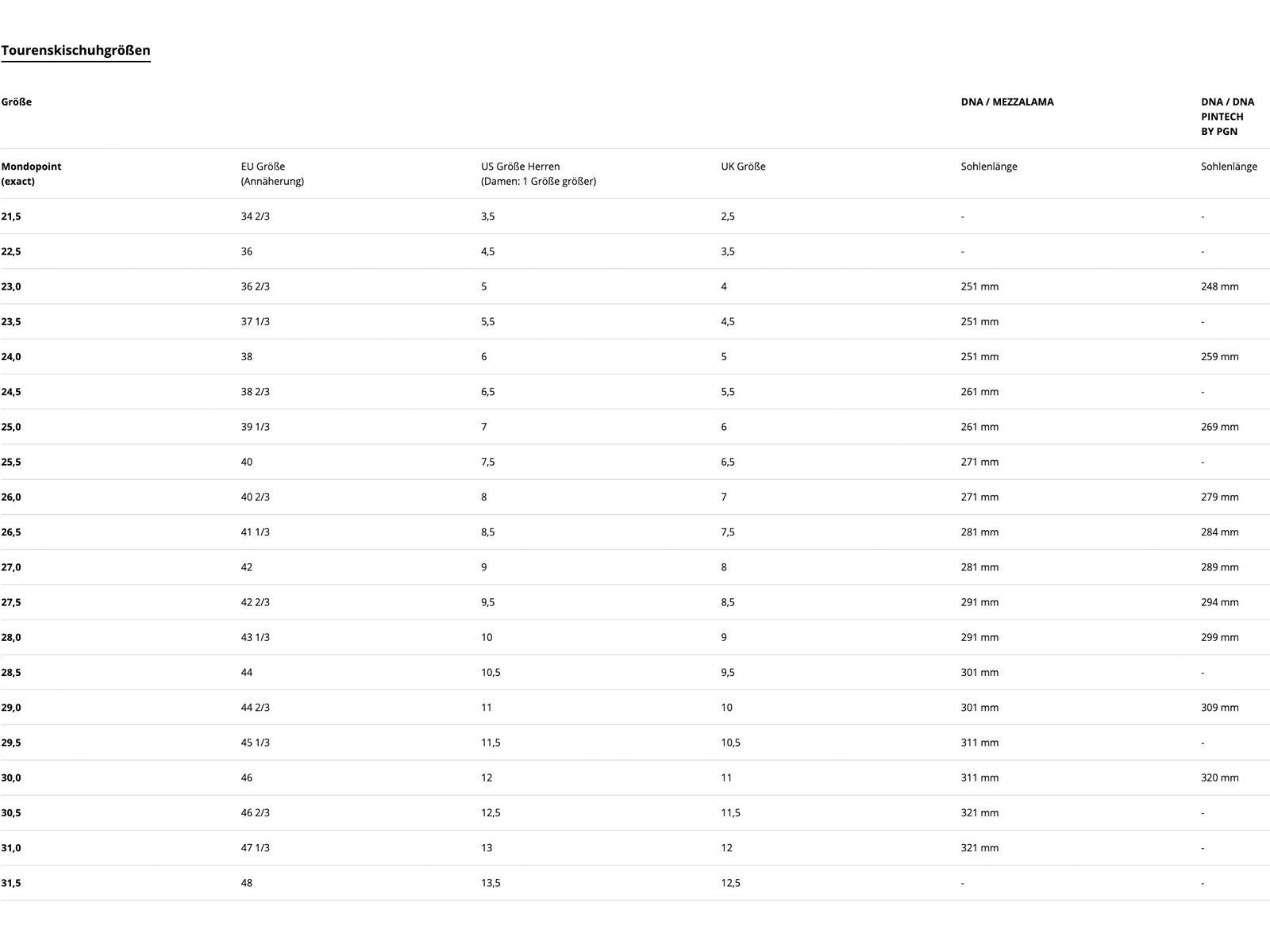1270x952 pixels.
Task: Click the DNA PINTECH BY PGN header
Action: tap(1227, 117)
